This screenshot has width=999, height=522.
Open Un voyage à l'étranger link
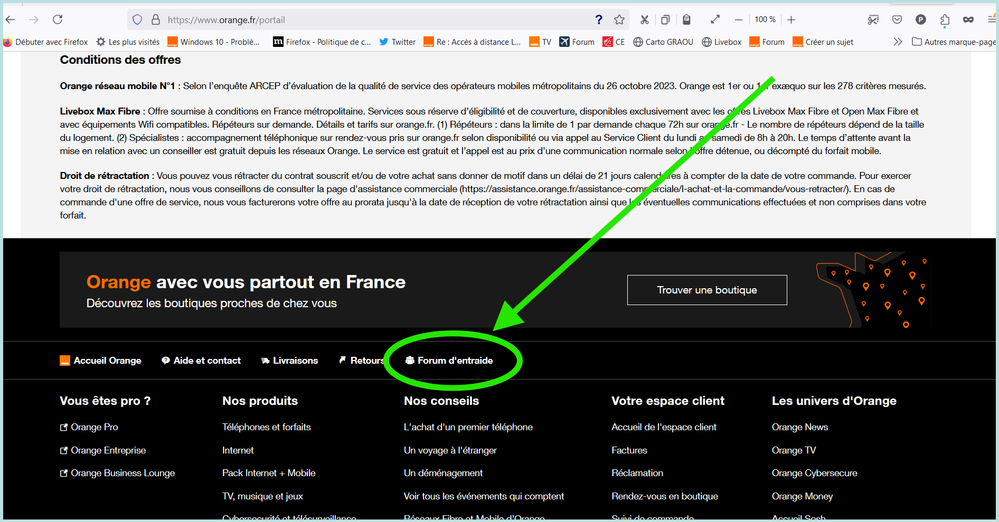point(450,450)
